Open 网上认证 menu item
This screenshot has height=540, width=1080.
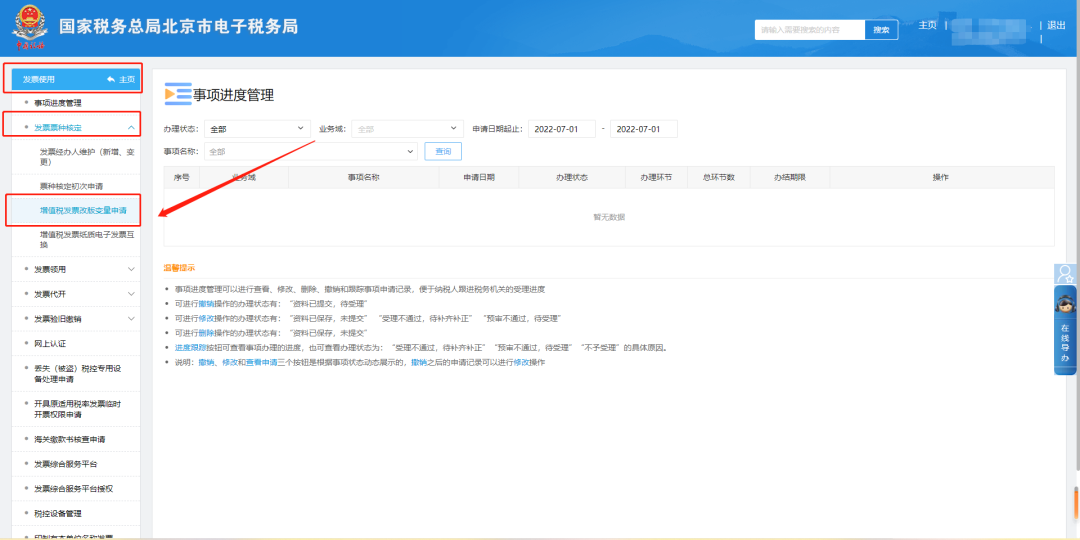(50, 343)
